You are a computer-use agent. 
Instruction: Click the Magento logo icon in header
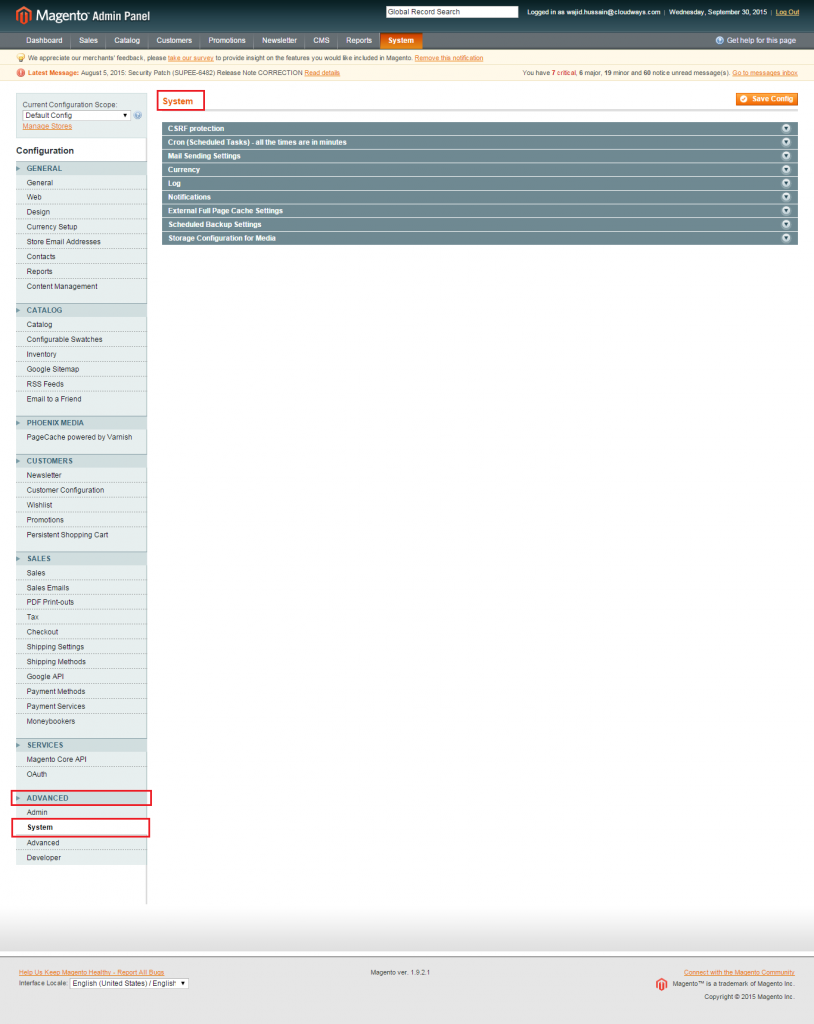(24, 14)
